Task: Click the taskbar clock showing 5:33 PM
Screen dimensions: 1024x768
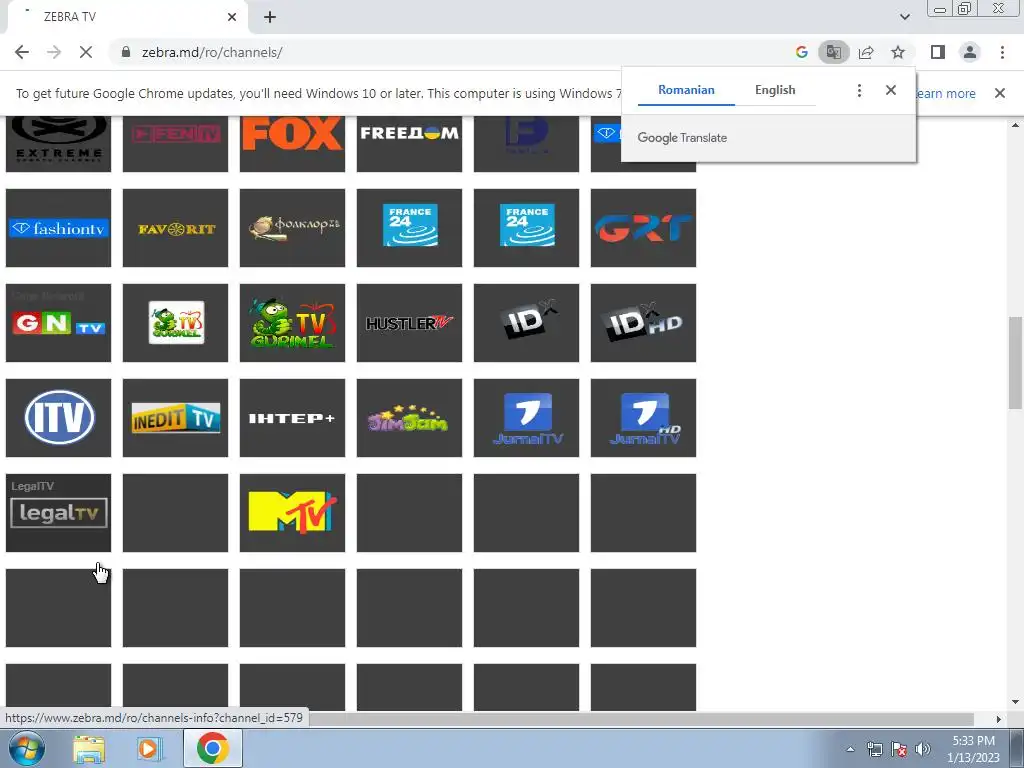Action: point(973,749)
